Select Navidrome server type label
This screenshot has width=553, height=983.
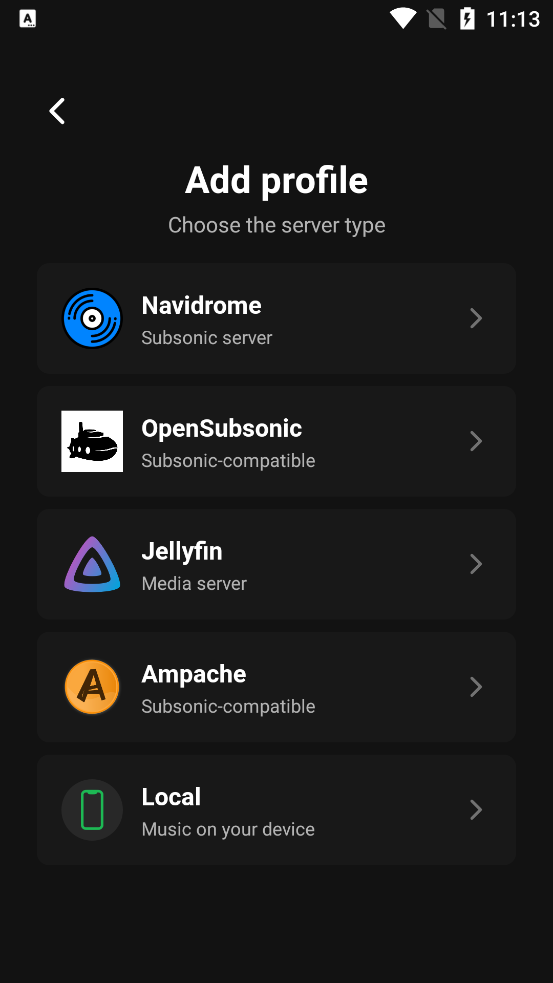pyautogui.click(x=201, y=306)
